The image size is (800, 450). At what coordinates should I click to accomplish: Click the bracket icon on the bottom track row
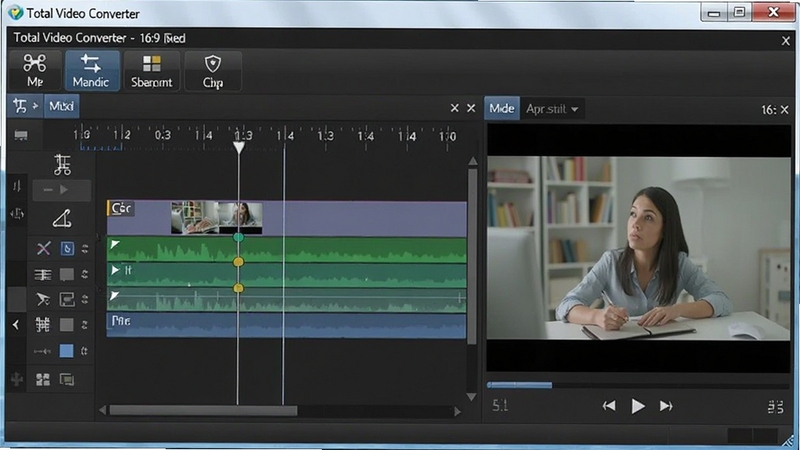click(85, 351)
